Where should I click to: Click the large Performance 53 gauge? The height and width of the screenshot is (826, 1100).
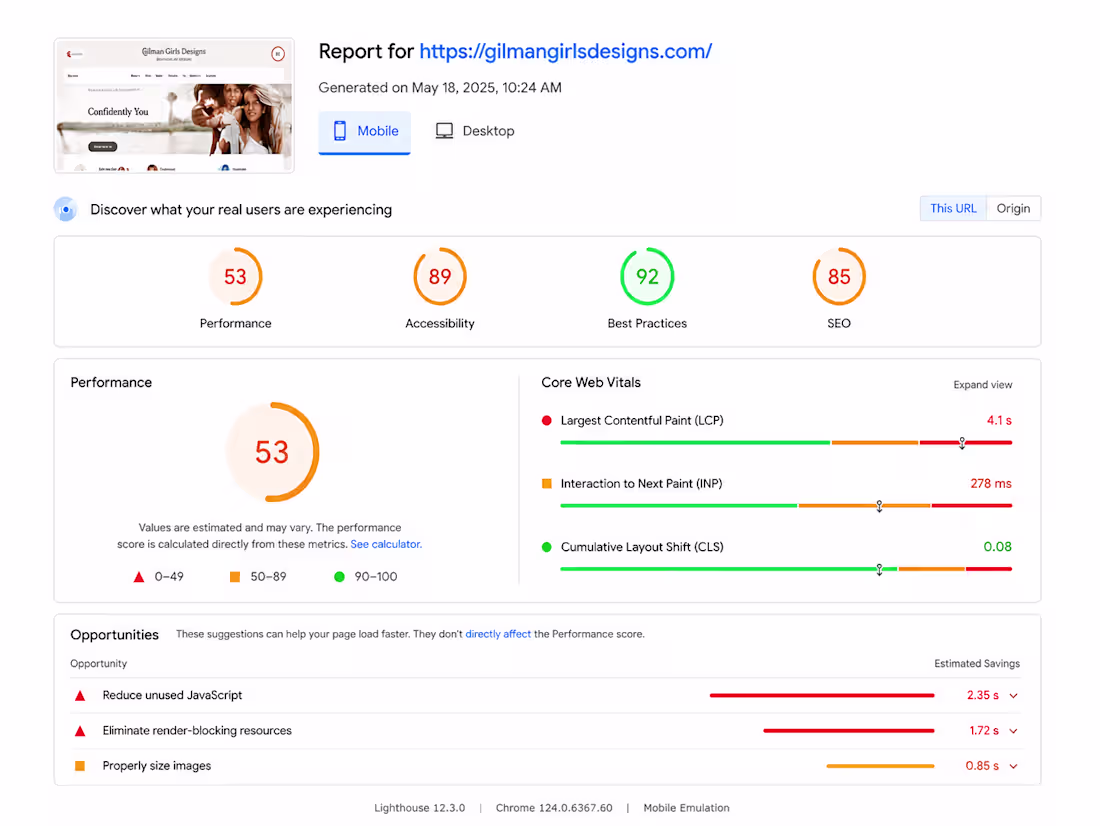coord(272,452)
